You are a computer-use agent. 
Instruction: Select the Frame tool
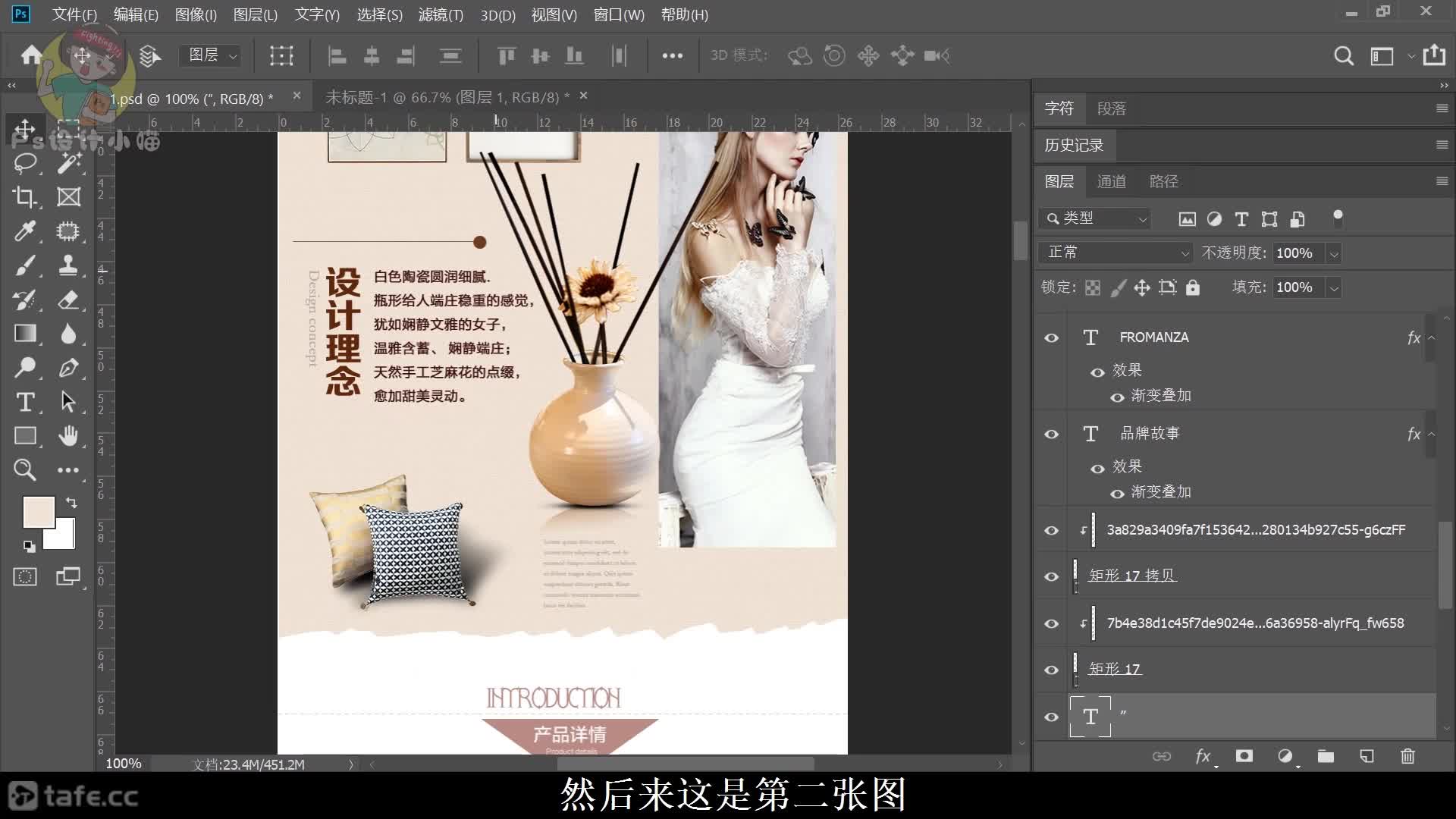[x=68, y=197]
